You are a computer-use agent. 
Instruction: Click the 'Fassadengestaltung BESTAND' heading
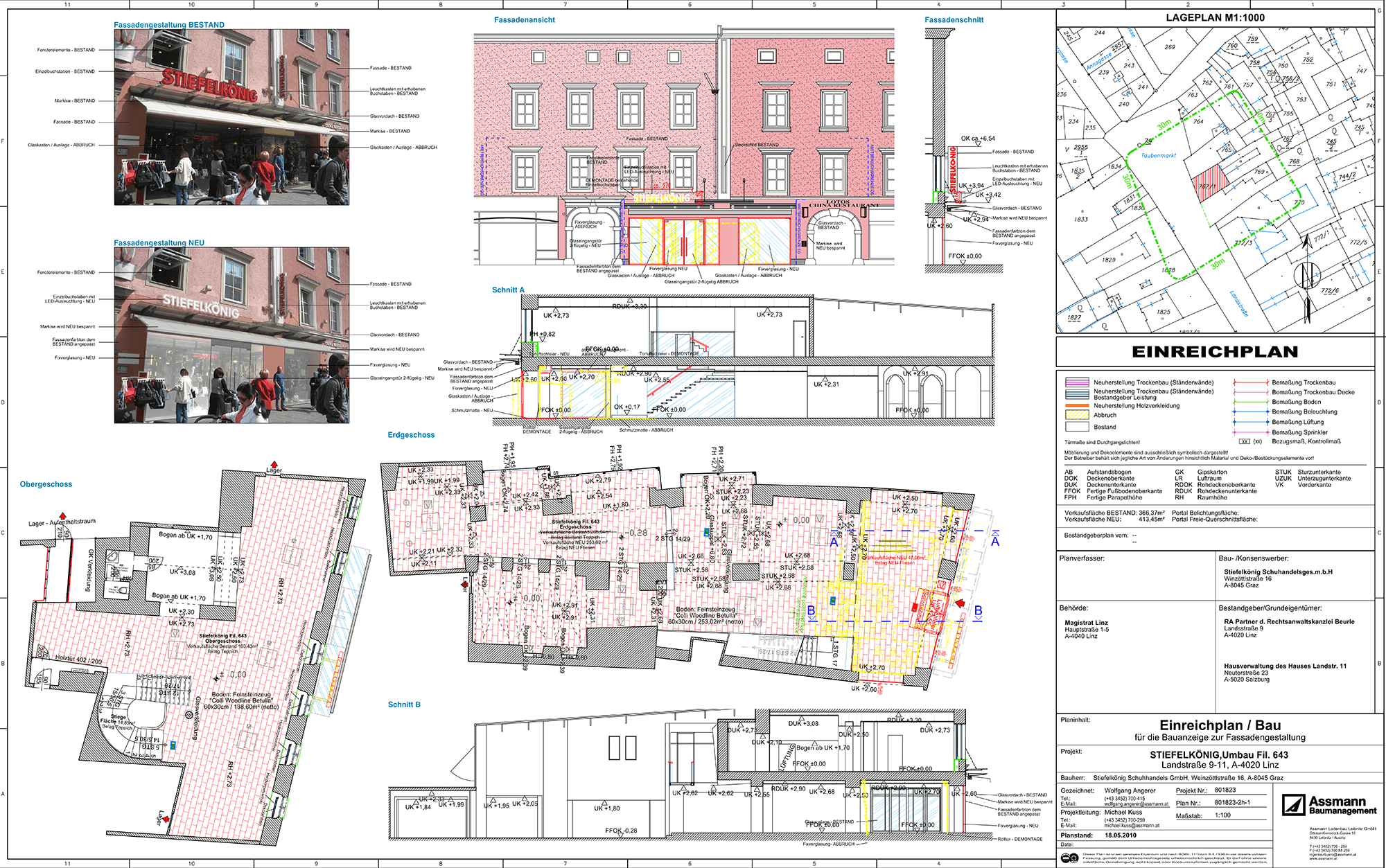[x=169, y=25]
